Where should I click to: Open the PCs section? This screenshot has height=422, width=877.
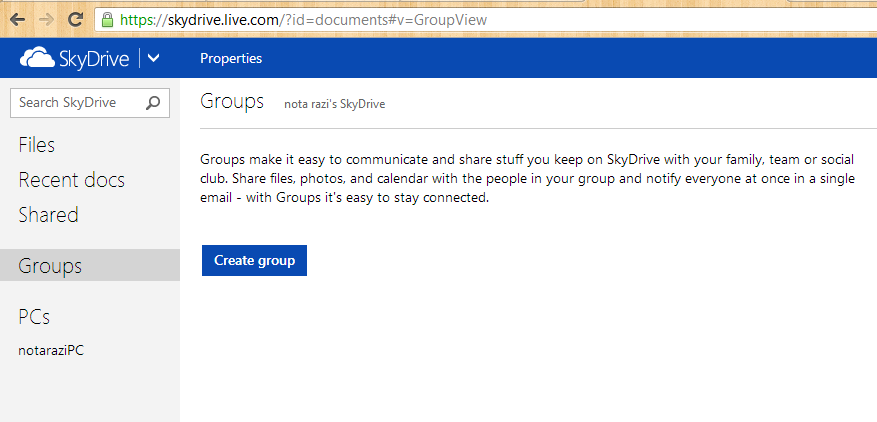(34, 317)
